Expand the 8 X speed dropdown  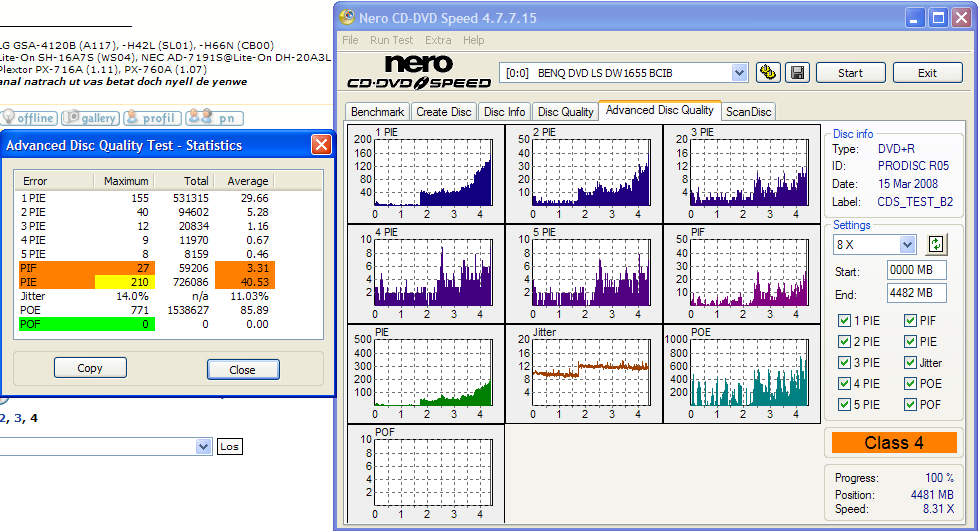click(x=907, y=245)
